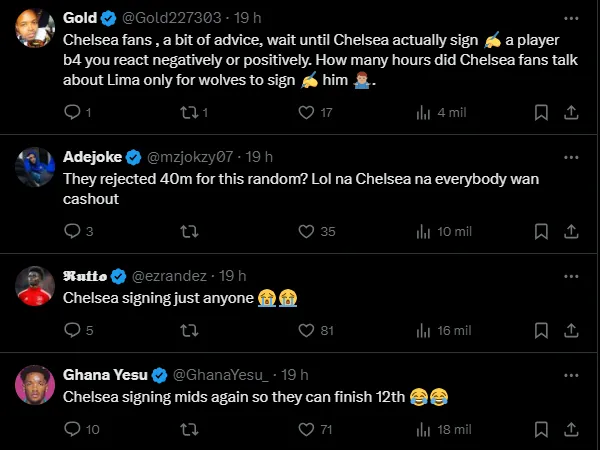
Task: Bookmark Ghana Yesu's tweet
Action: (x=540, y=429)
